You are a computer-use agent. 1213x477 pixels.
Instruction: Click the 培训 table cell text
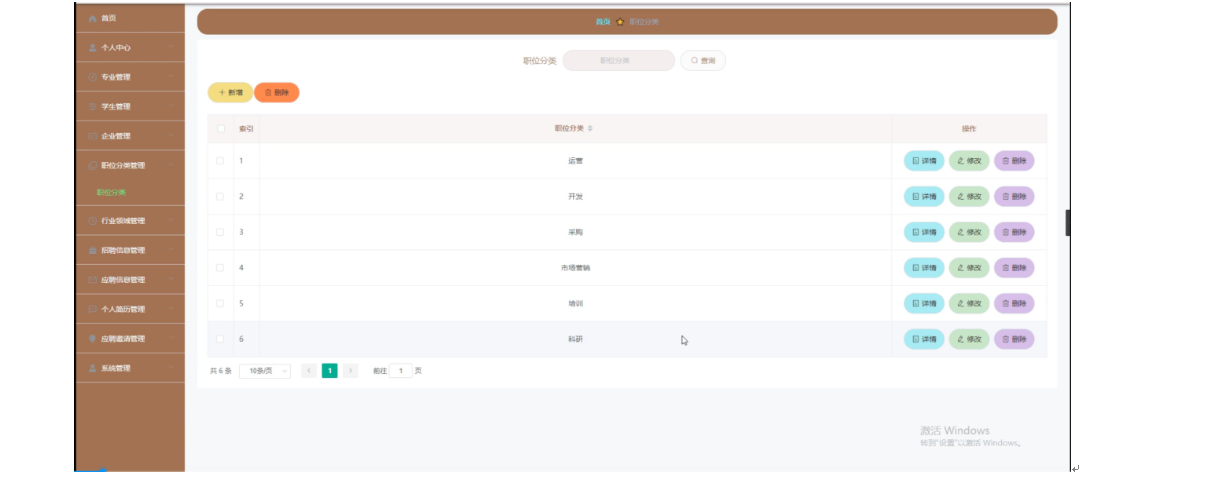575,303
